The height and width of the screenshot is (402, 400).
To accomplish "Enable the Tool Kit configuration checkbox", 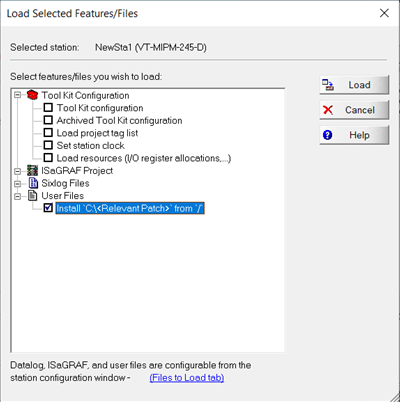I will [48, 108].
